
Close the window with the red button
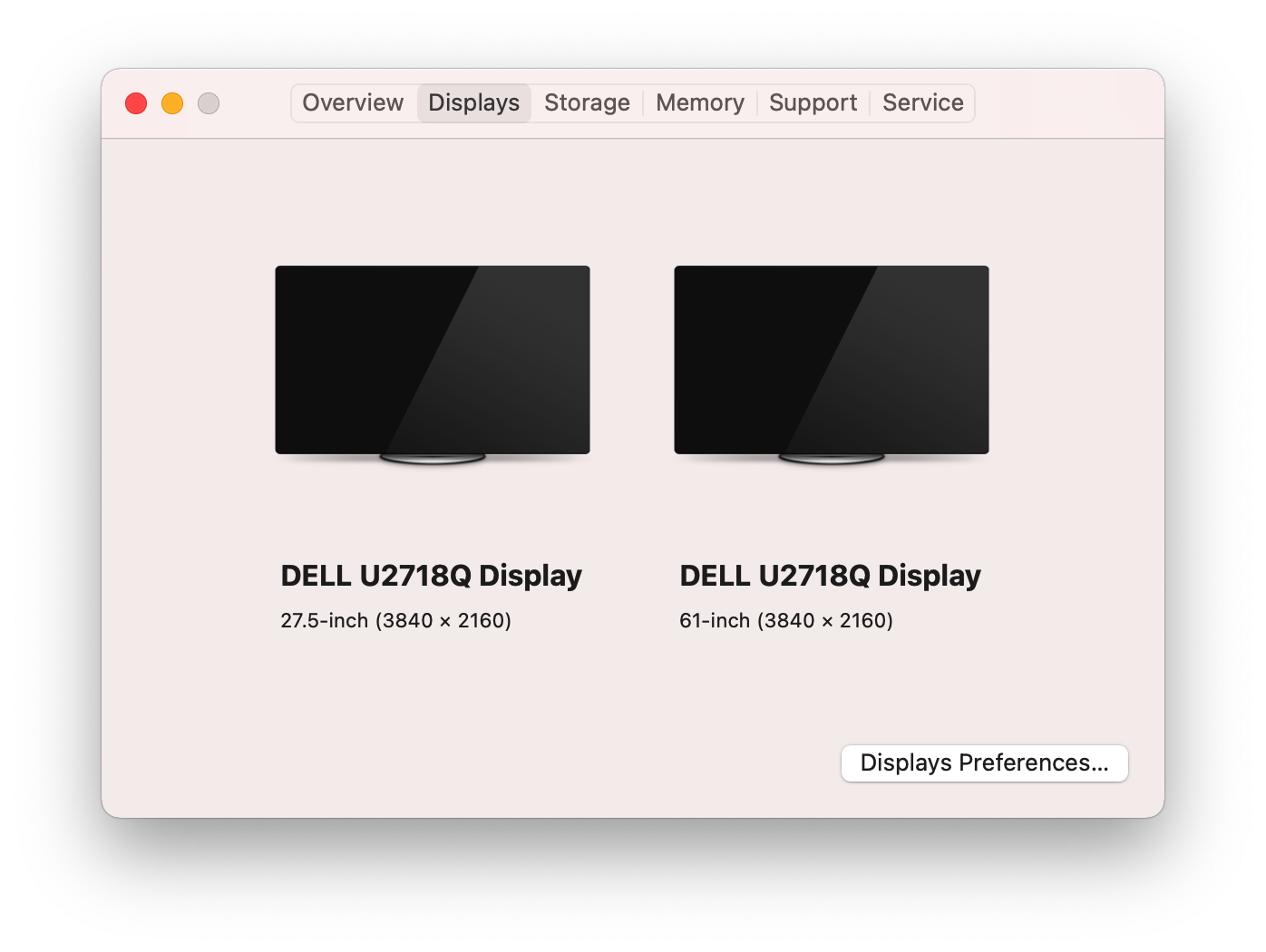coord(136,103)
